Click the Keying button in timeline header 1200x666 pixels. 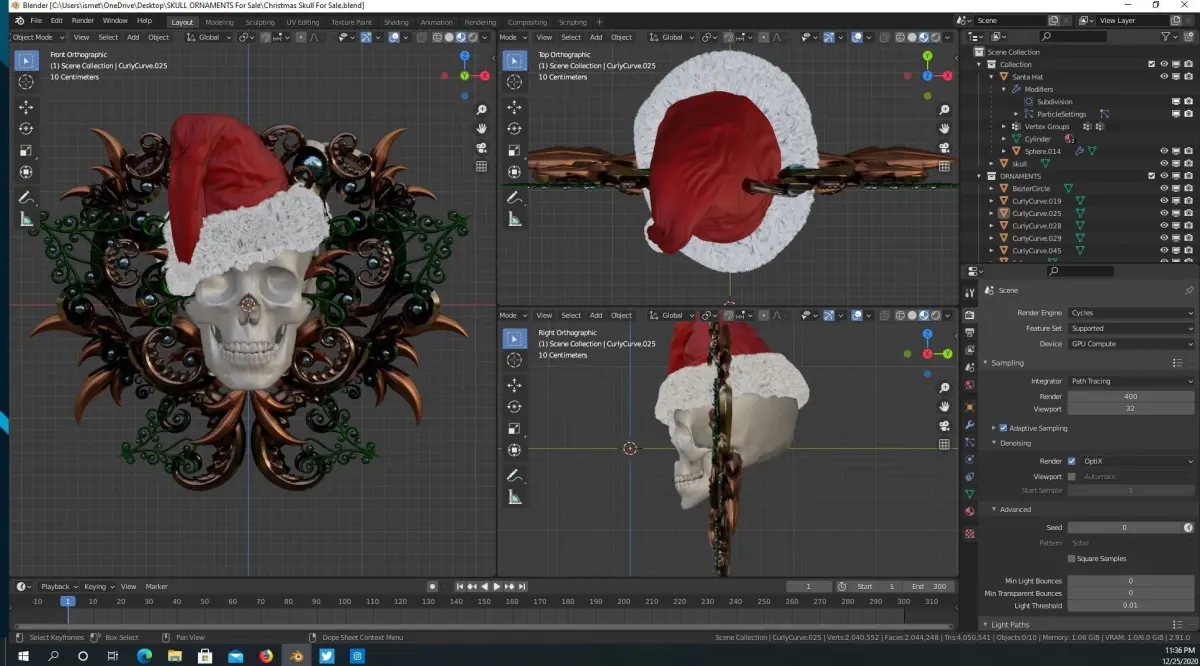[96, 587]
